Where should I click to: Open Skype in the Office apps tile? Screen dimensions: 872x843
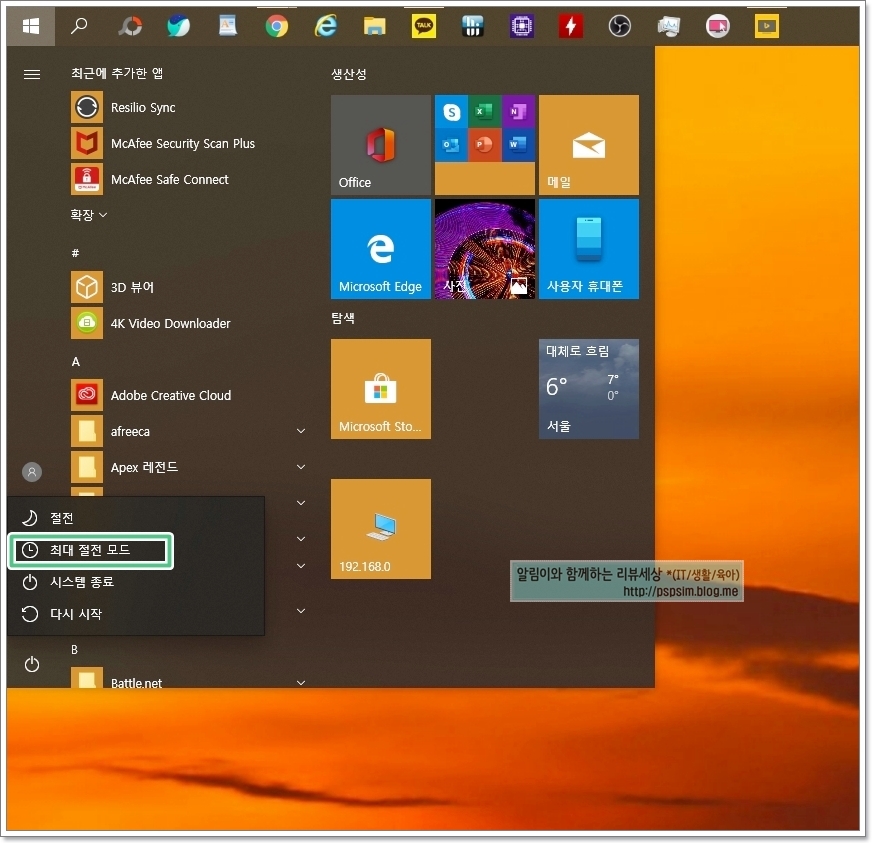[451, 112]
